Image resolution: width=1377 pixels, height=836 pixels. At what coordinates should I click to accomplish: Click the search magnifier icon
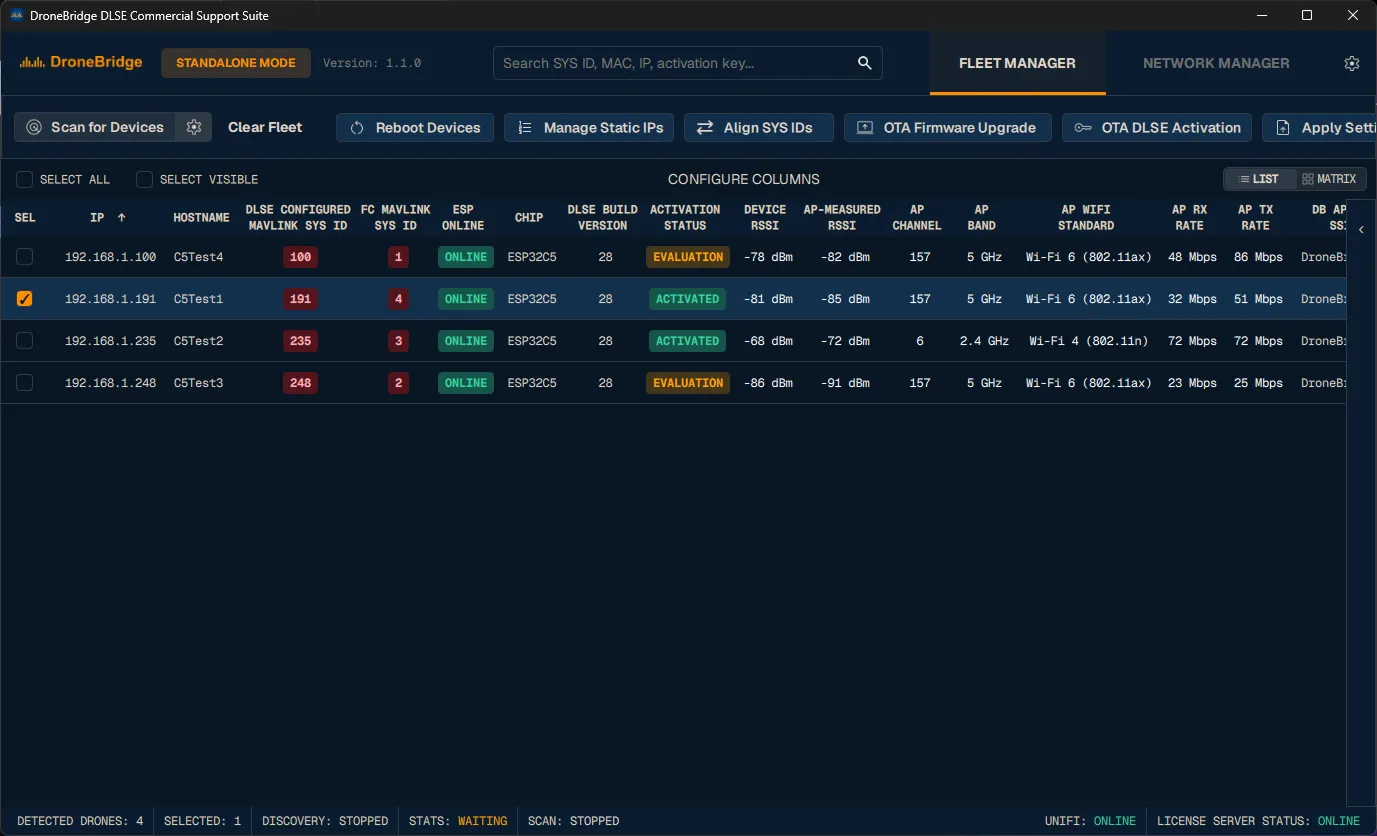click(864, 63)
